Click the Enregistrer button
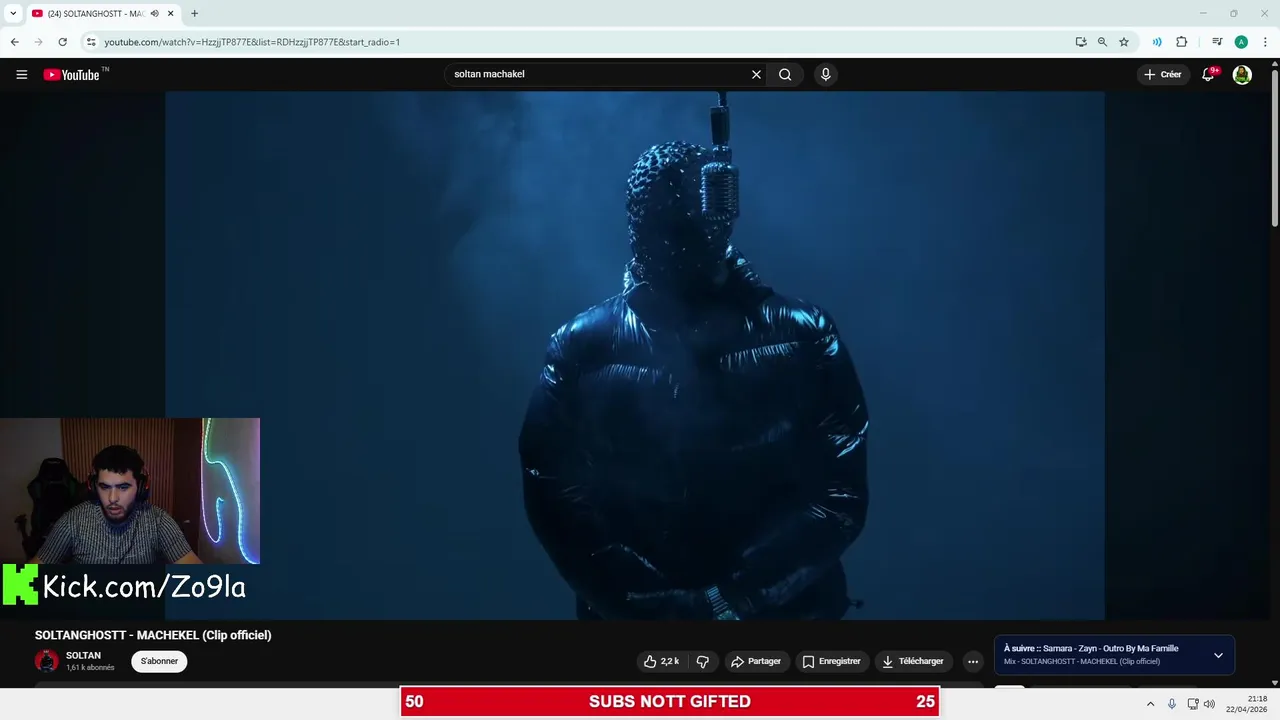Image resolution: width=1280 pixels, height=720 pixels. pyautogui.click(x=831, y=661)
